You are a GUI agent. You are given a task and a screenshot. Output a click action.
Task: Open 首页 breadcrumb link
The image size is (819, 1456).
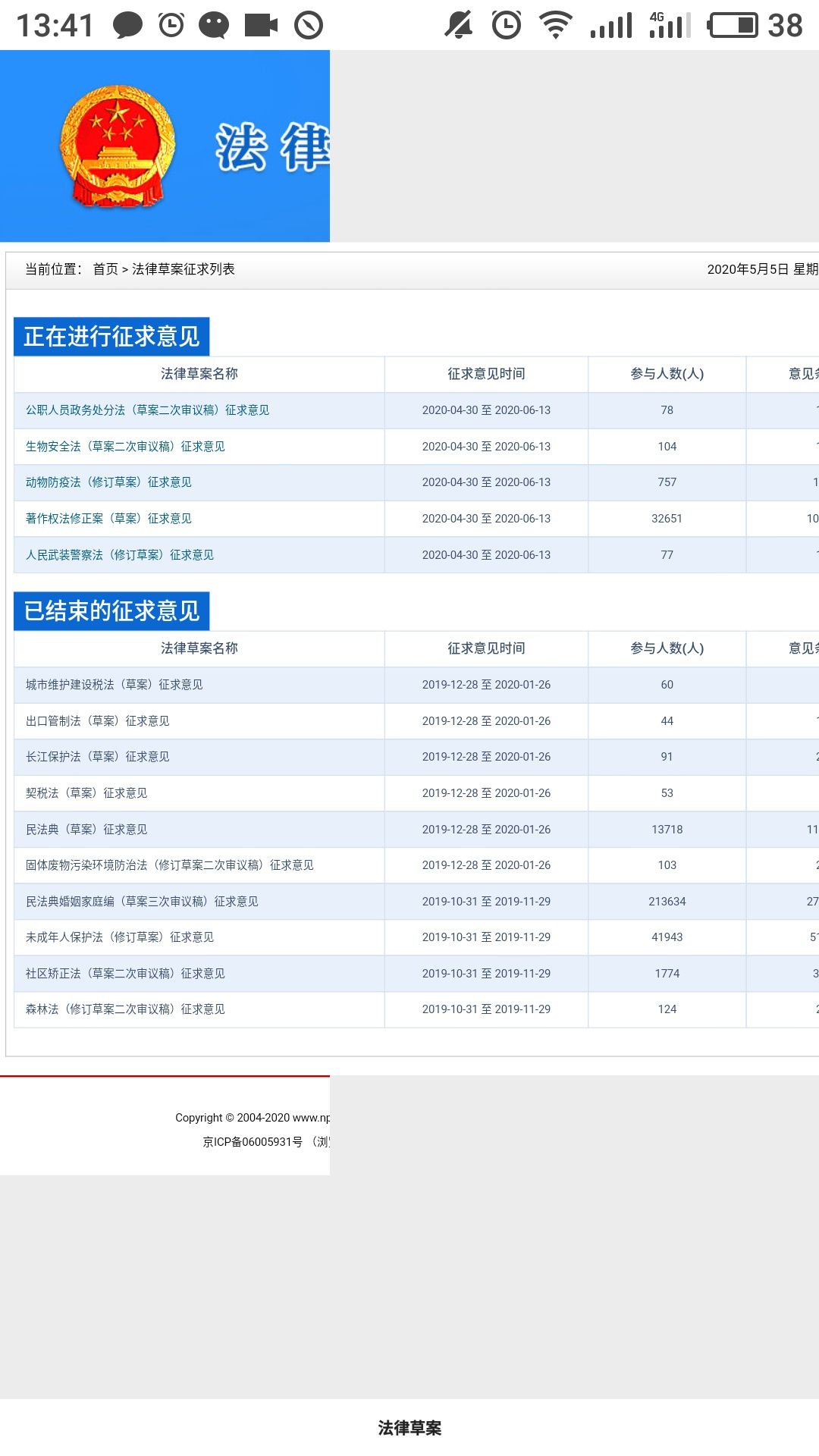(105, 269)
